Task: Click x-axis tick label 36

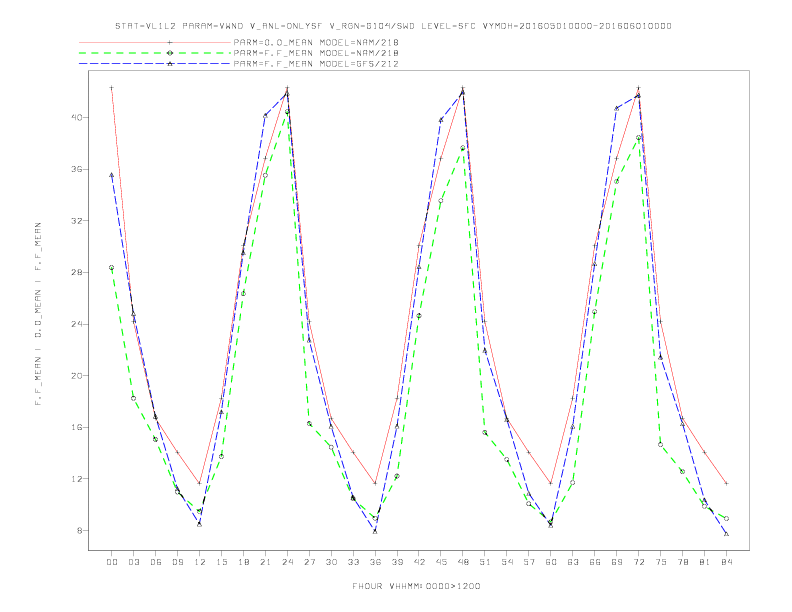Action: [375, 562]
